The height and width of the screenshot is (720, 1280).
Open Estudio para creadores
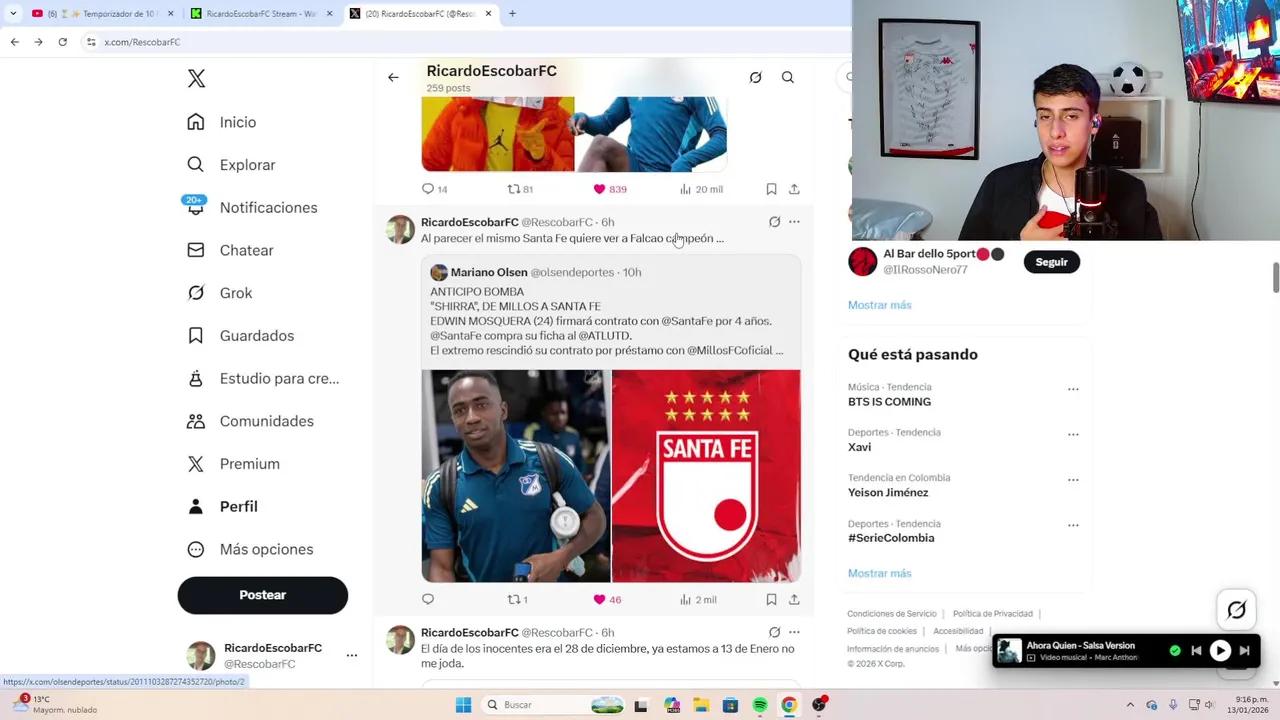point(263,378)
